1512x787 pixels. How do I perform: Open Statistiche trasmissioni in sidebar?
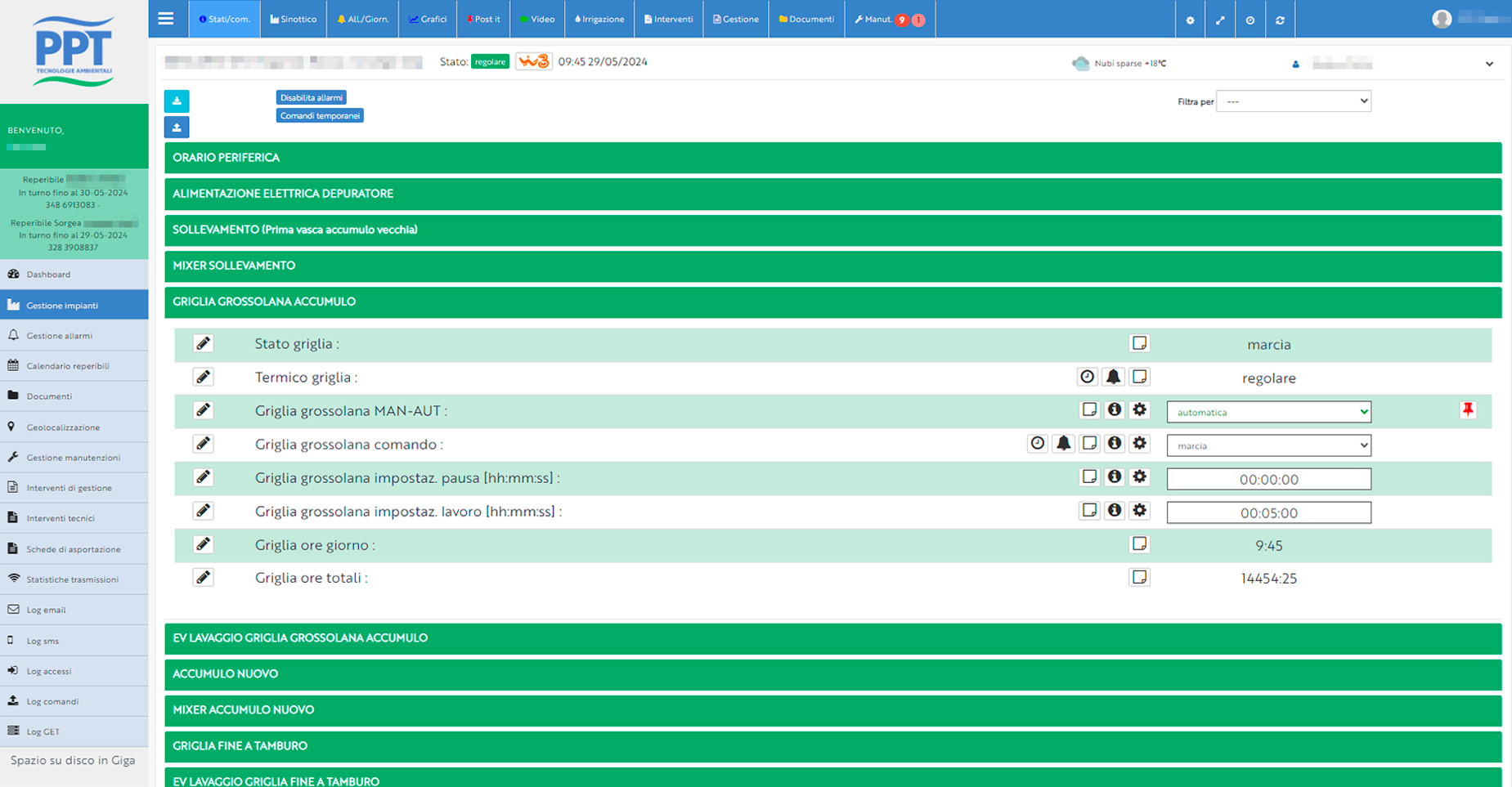tap(74, 579)
